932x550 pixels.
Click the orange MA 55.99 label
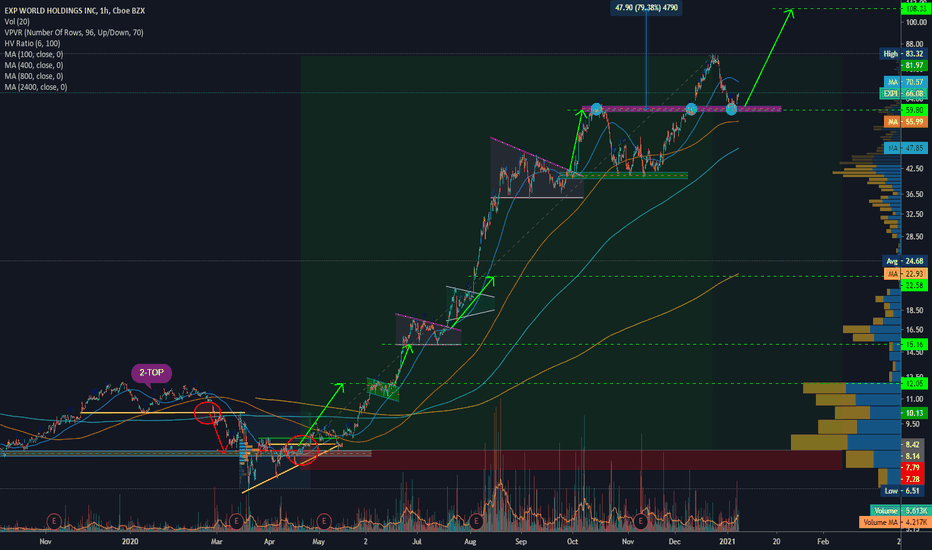tap(906, 121)
